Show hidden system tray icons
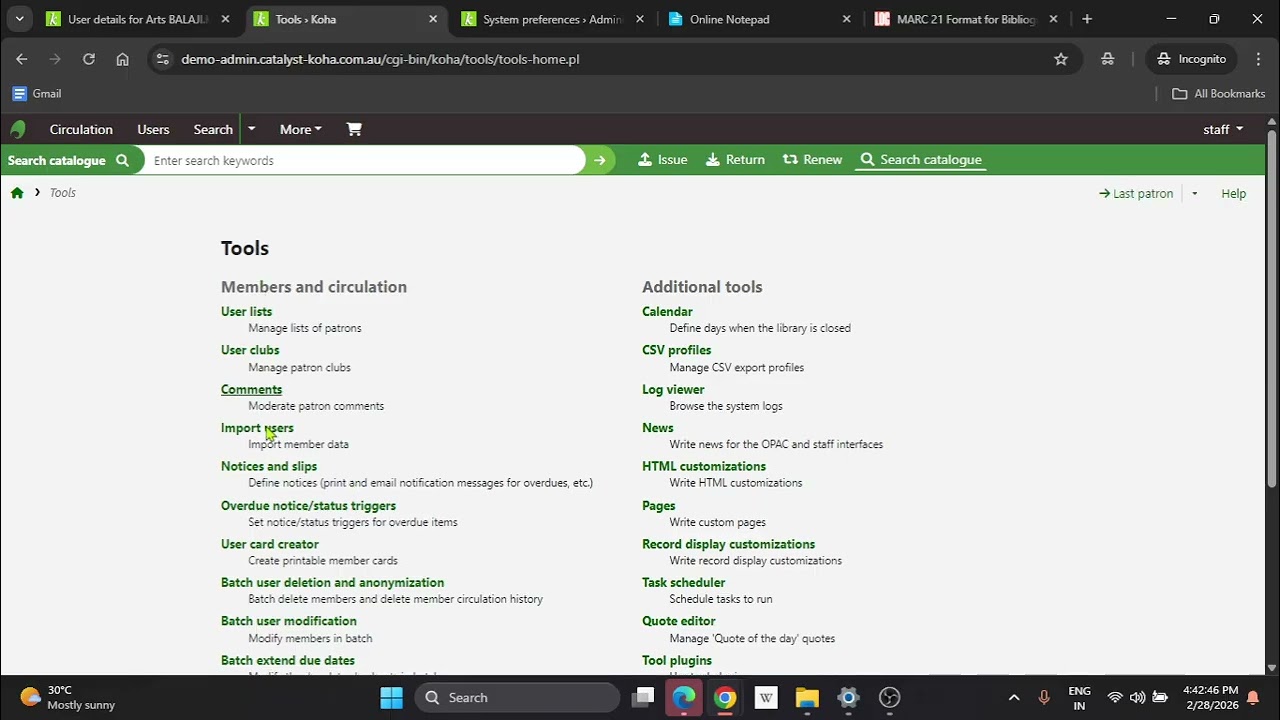The height and width of the screenshot is (720, 1280). click(x=1014, y=697)
